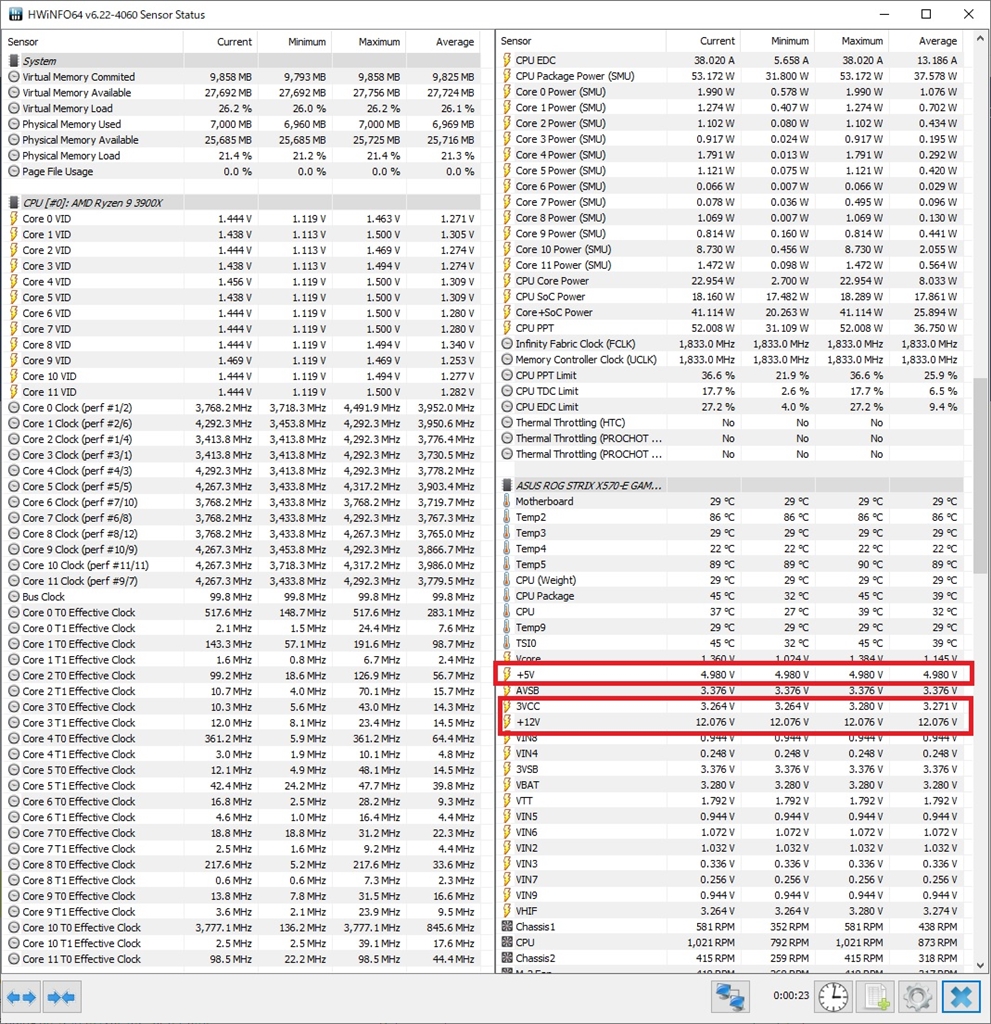Click the circle icon beside Virtual Memory Load
The width and height of the screenshot is (991, 1024).
pos(14,108)
